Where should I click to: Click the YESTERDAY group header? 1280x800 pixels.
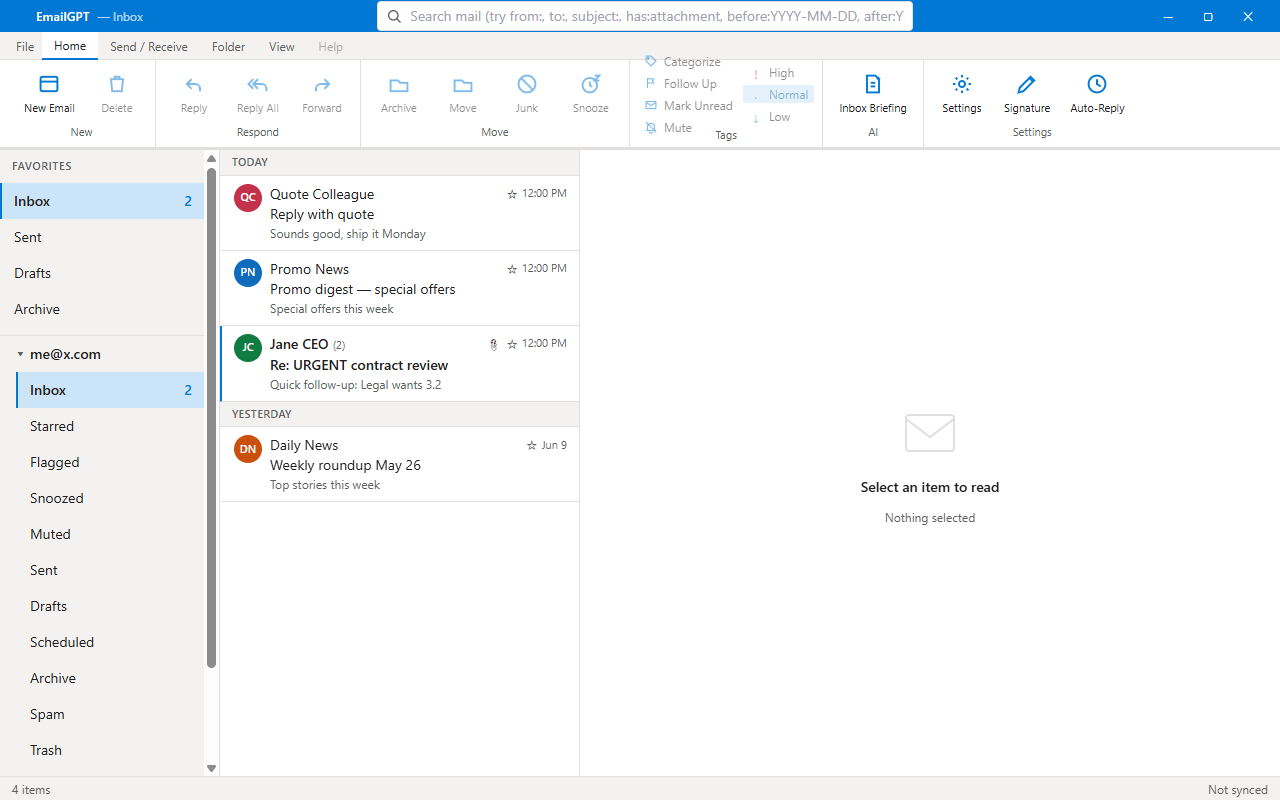tap(399, 414)
